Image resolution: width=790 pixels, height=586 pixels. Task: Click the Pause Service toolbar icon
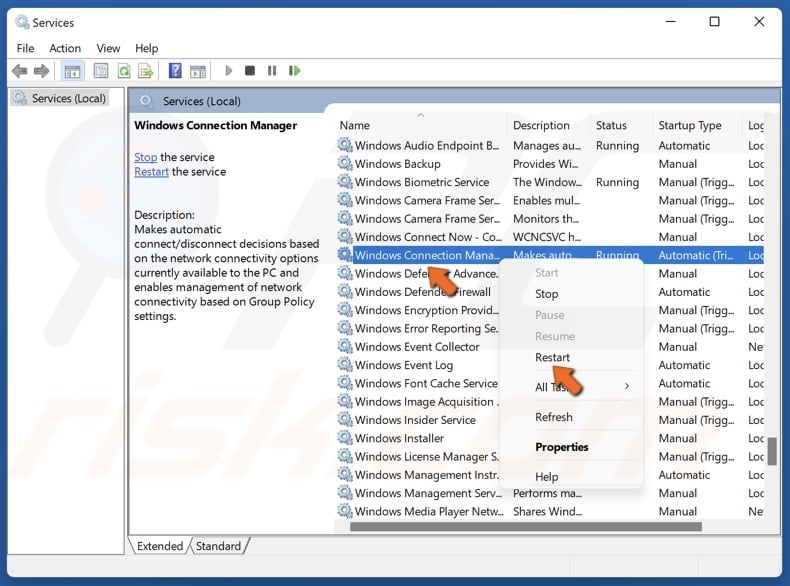click(272, 71)
